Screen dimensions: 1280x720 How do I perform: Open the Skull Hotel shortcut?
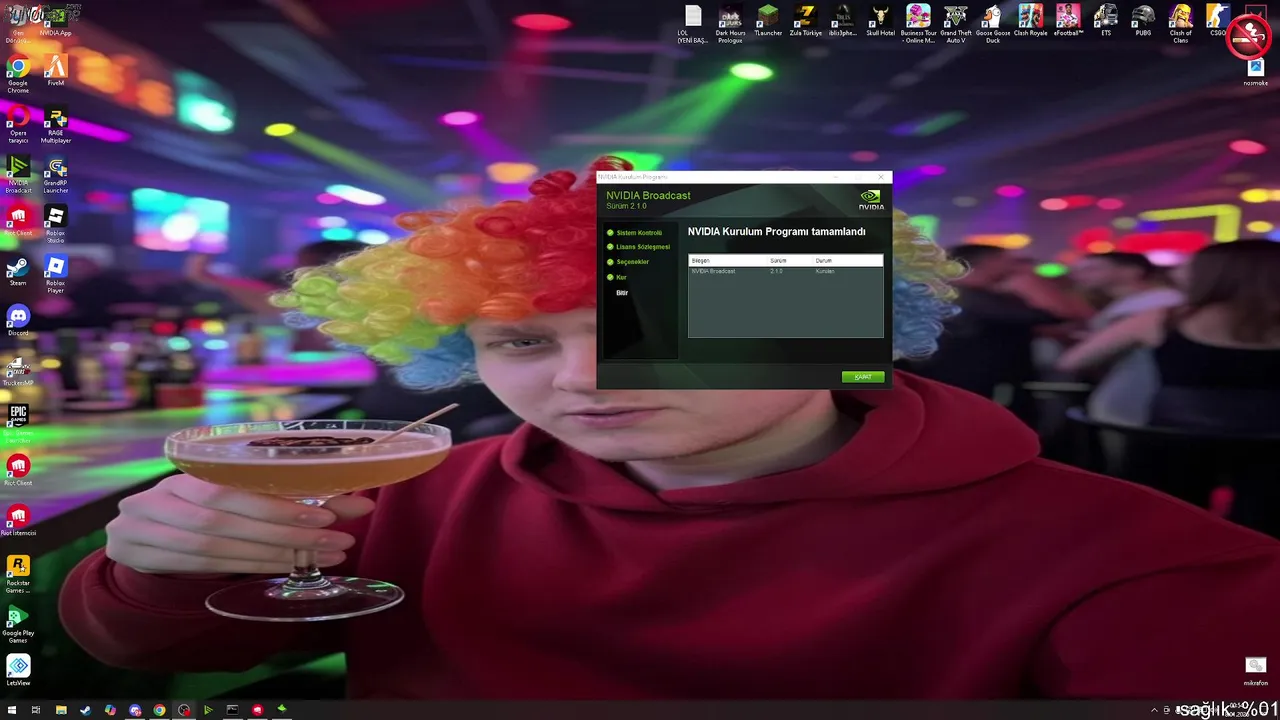click(x=881, y=21)
